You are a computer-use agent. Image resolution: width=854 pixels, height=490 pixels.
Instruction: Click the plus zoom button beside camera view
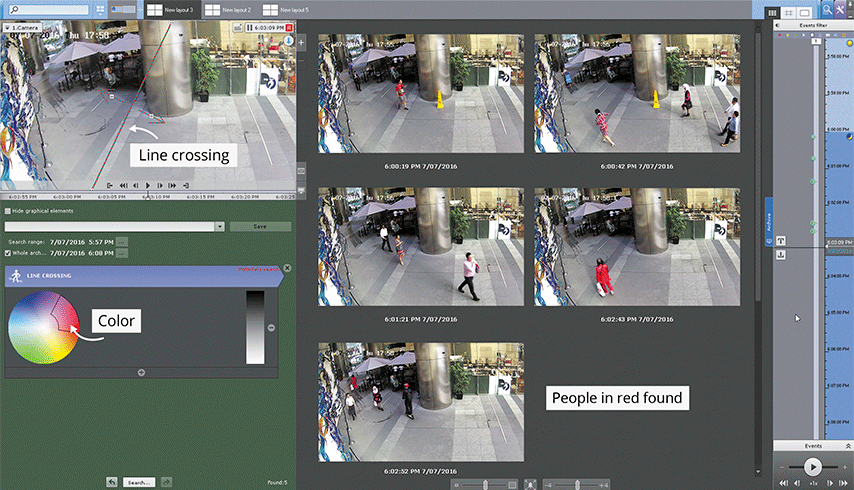point(302,43)
